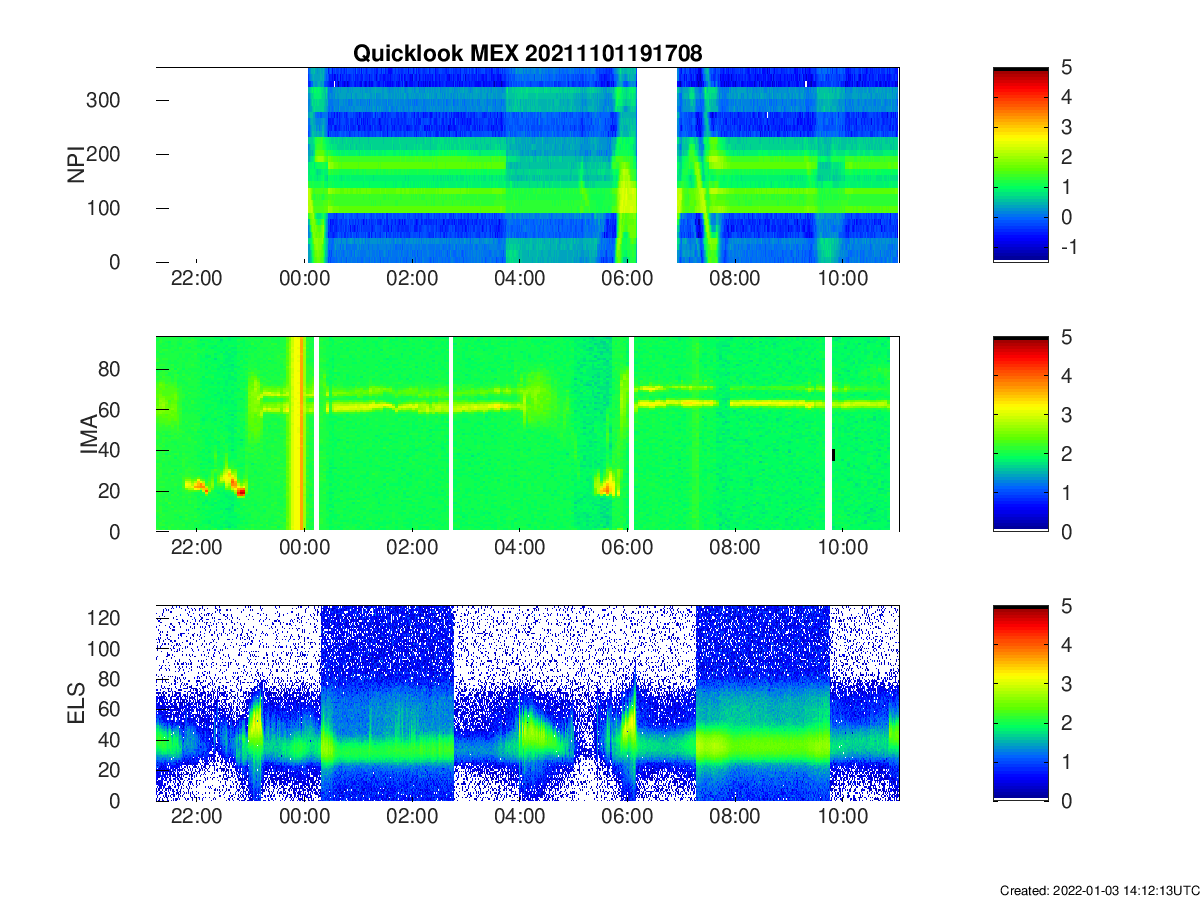Click the "10:00" tick under the IMA panel
This screenshot has width=1200, height=900.
click(843, 548)
